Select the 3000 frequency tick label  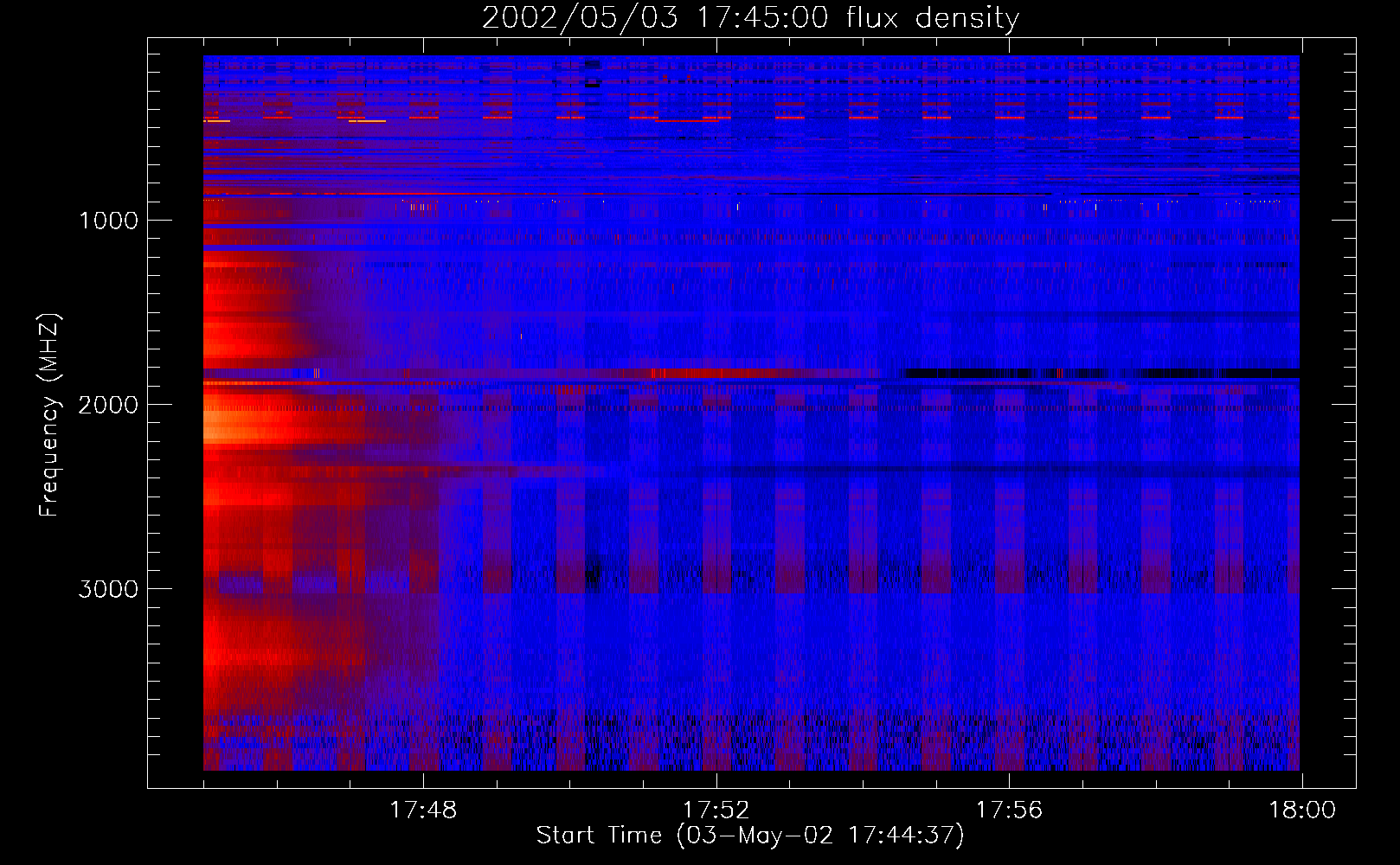(108, 589)
